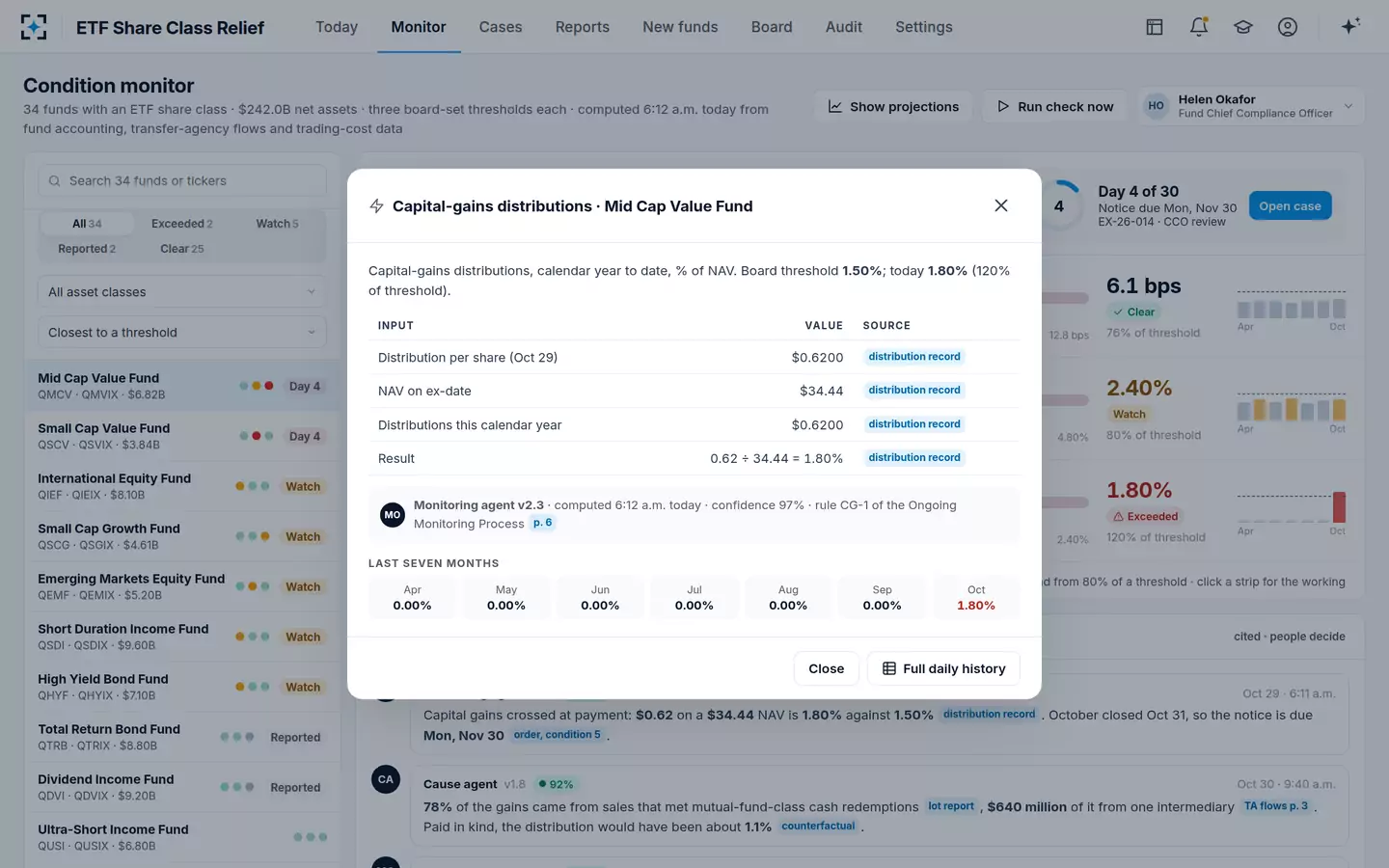Click the HO avatar for Helen Okafor
This screenshot has height=868, width=1389.
pos(1157,106)
